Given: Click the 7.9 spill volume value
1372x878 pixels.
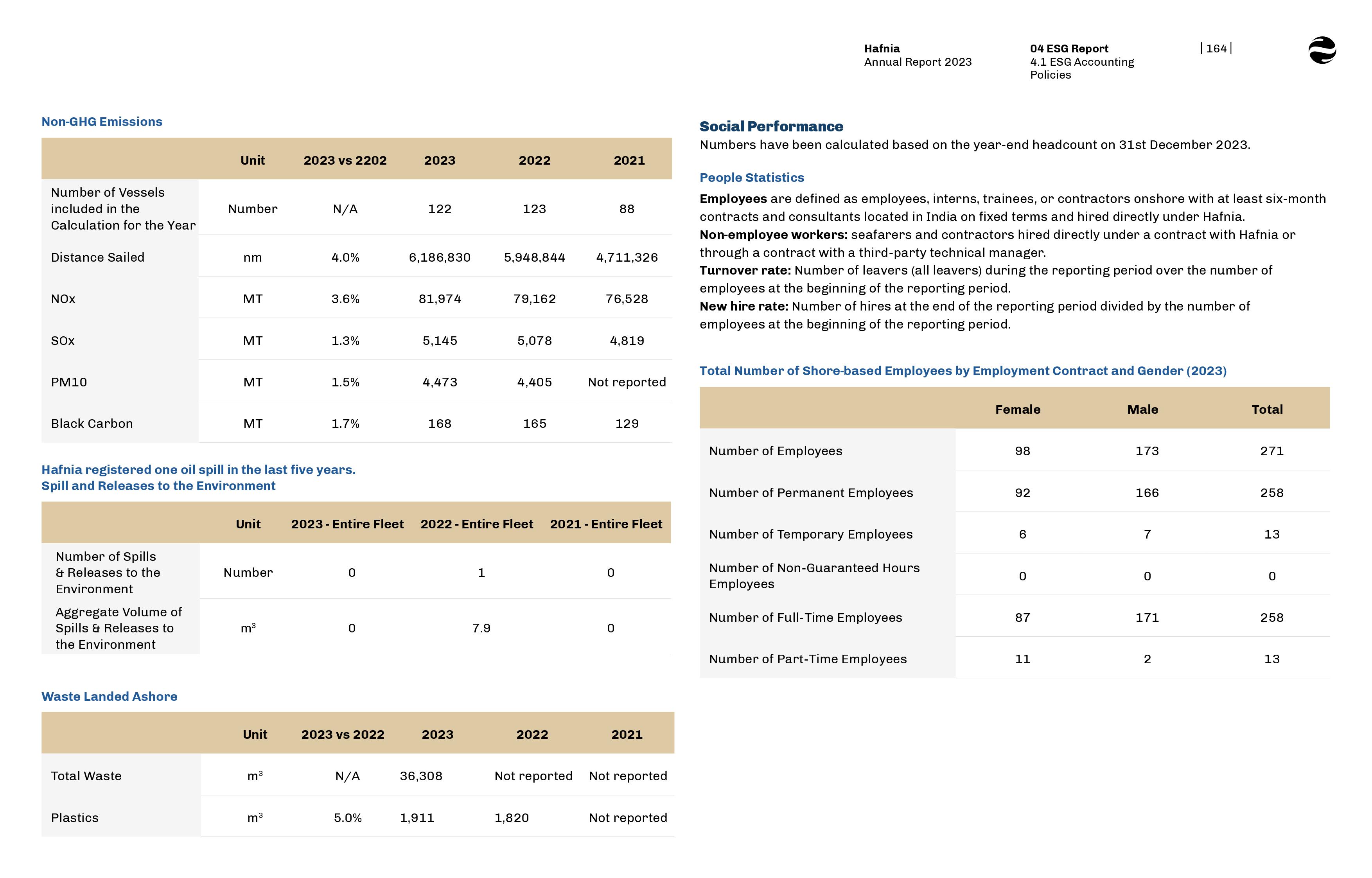Looking at the screenshot, I should coord(481,628).
